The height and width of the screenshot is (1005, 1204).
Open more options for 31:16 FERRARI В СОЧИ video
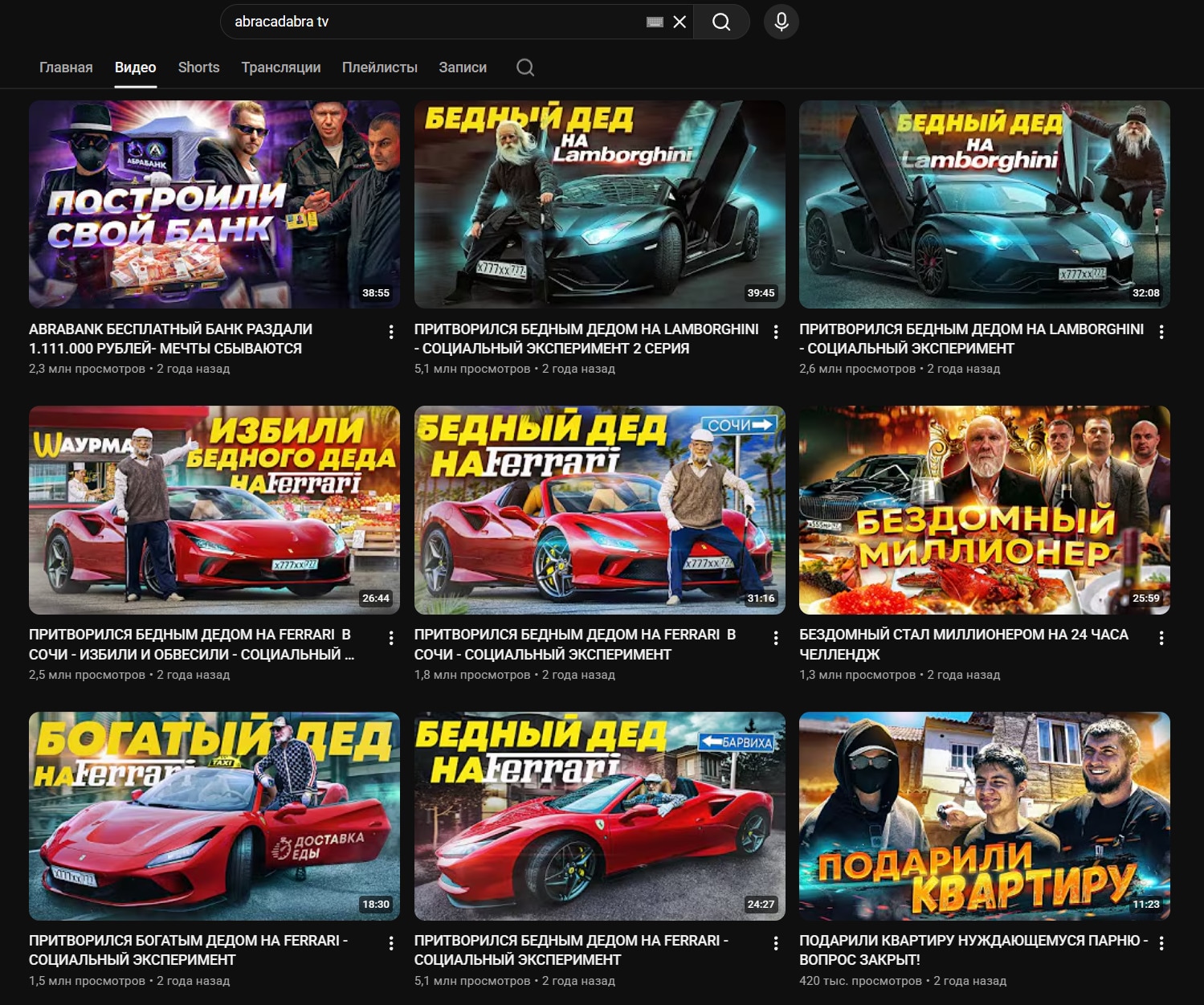pos(776,638)
